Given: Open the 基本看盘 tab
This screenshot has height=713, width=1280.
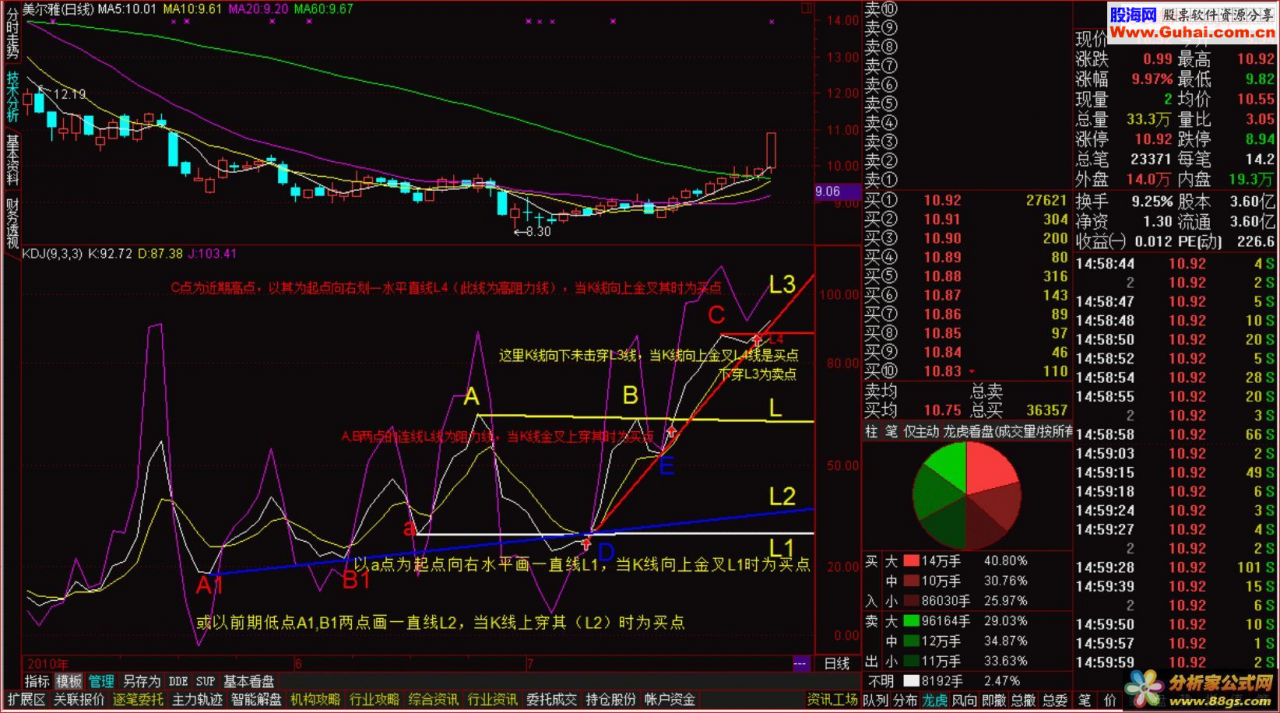Looking at the screenshot, I should (x=249, y=681).
